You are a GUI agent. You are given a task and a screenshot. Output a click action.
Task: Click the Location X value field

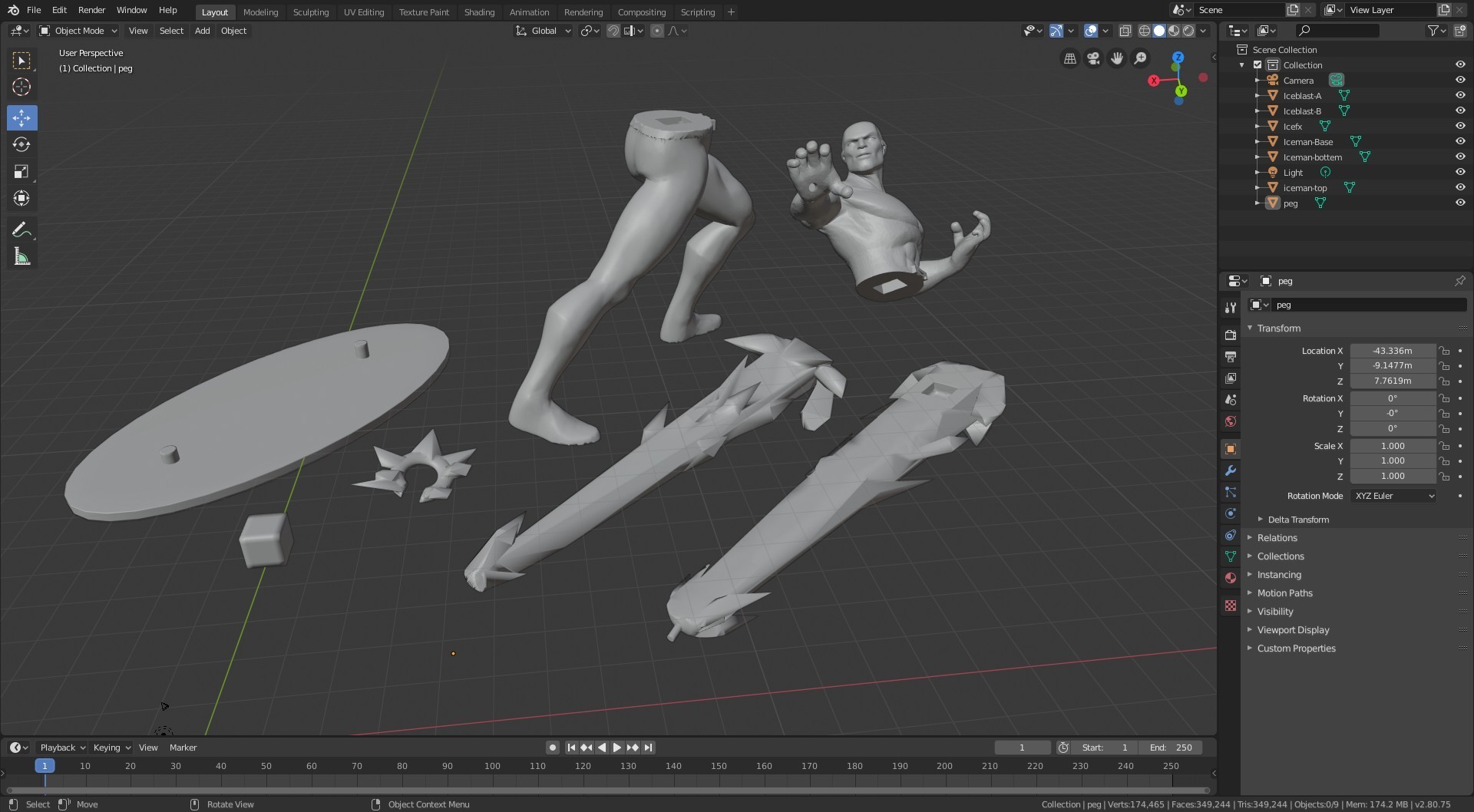1393,351
